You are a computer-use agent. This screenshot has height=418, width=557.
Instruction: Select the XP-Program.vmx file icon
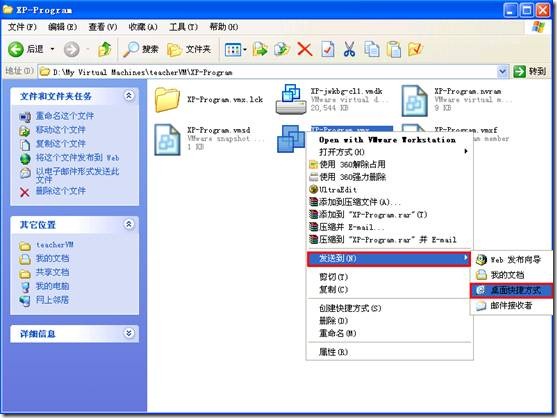(291, 139)
